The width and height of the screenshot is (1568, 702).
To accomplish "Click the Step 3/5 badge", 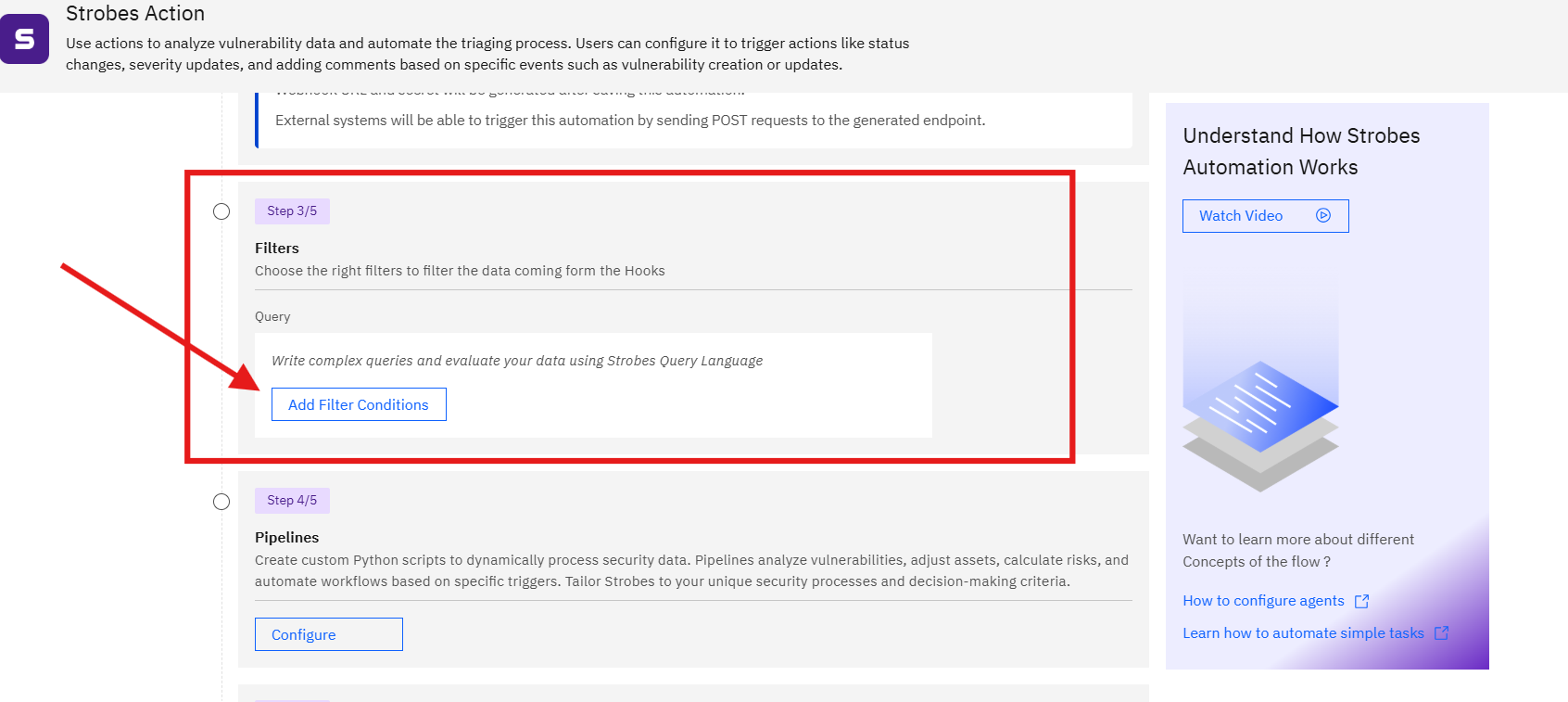I will pos(292,211).
